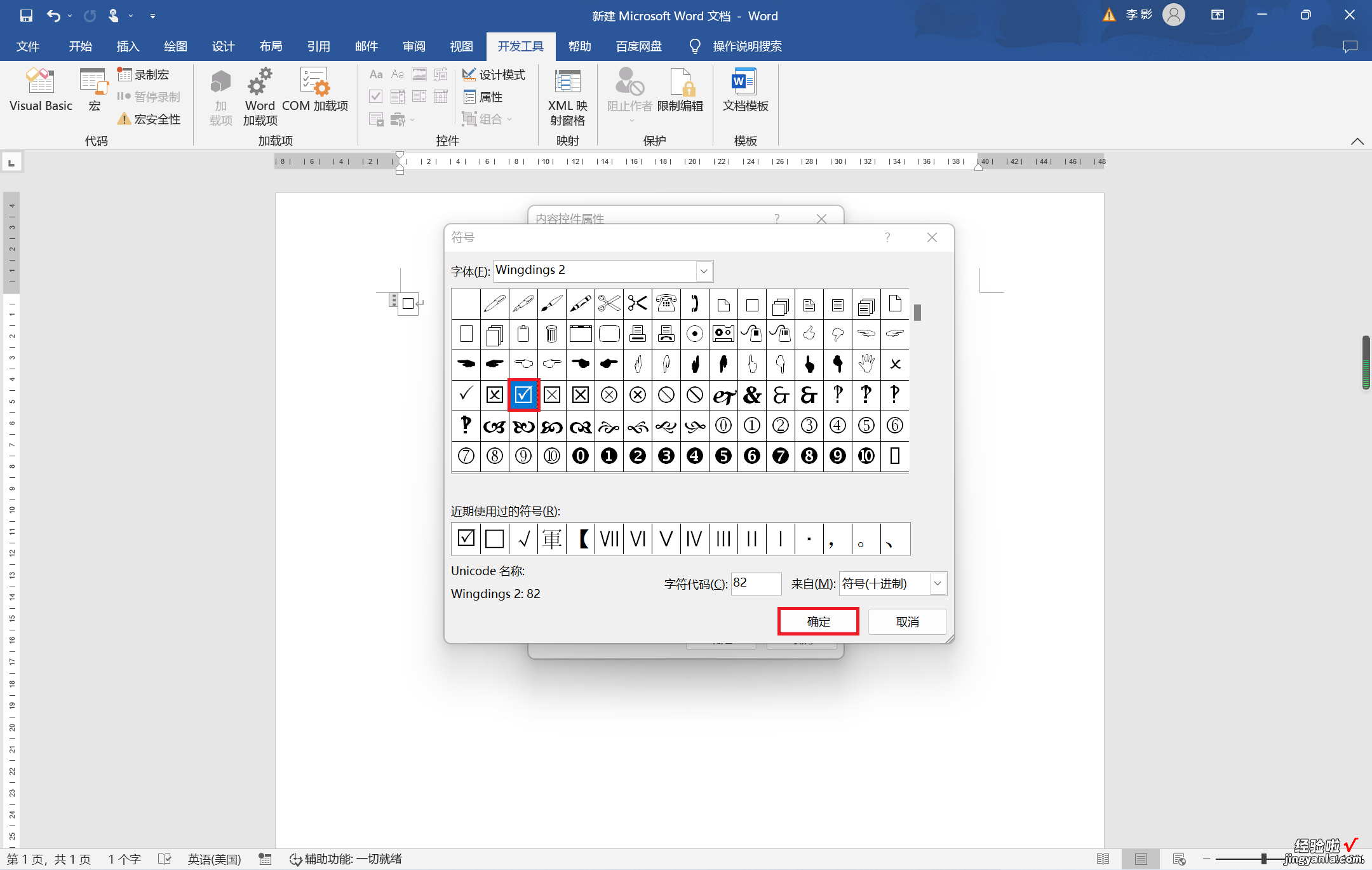
Task: Open the Visual Basic editor
Action: tap(41, 90)
